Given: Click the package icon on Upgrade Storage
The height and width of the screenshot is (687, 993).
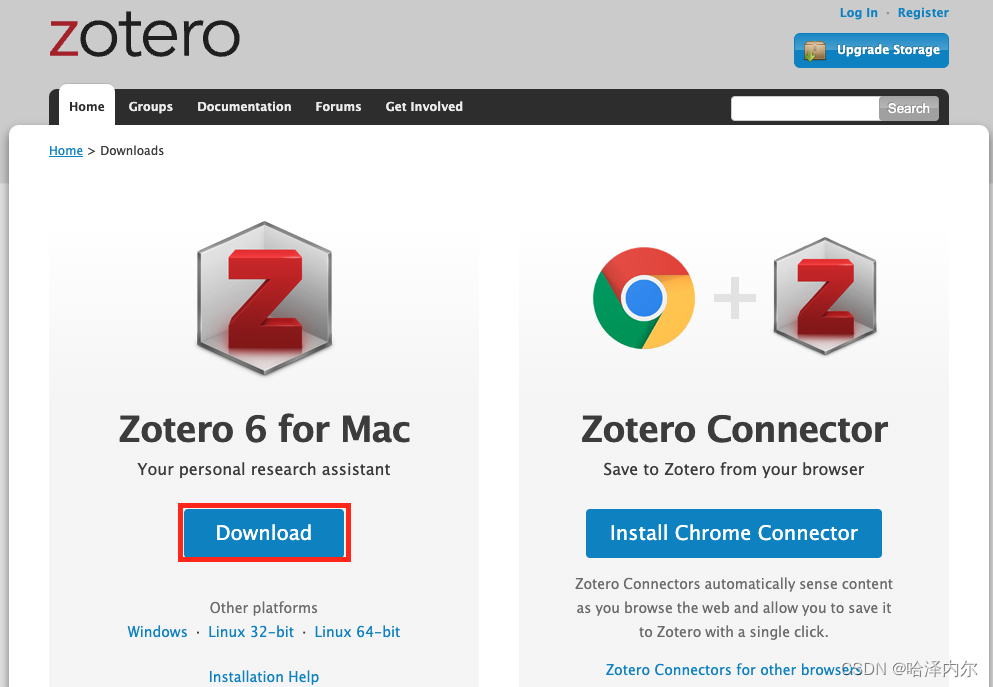Looking at the screenshot, I should (x=814, y=51).
